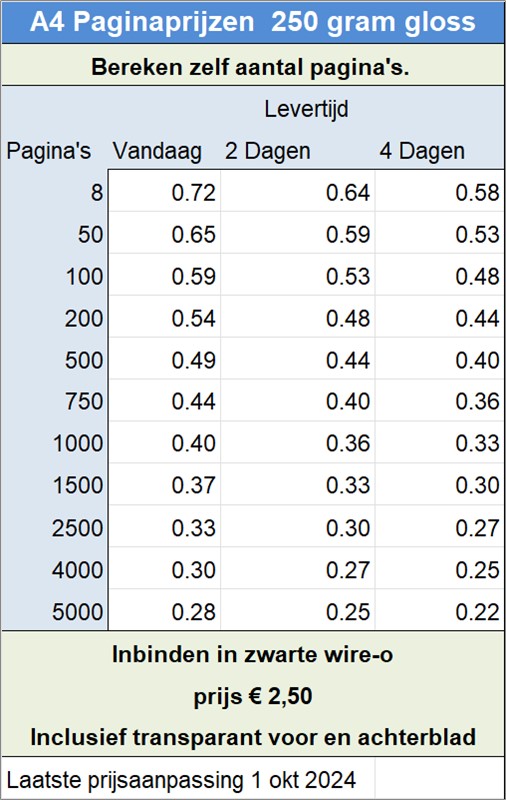Click 0.59 in the 2 Dagen column

point(298,235)
